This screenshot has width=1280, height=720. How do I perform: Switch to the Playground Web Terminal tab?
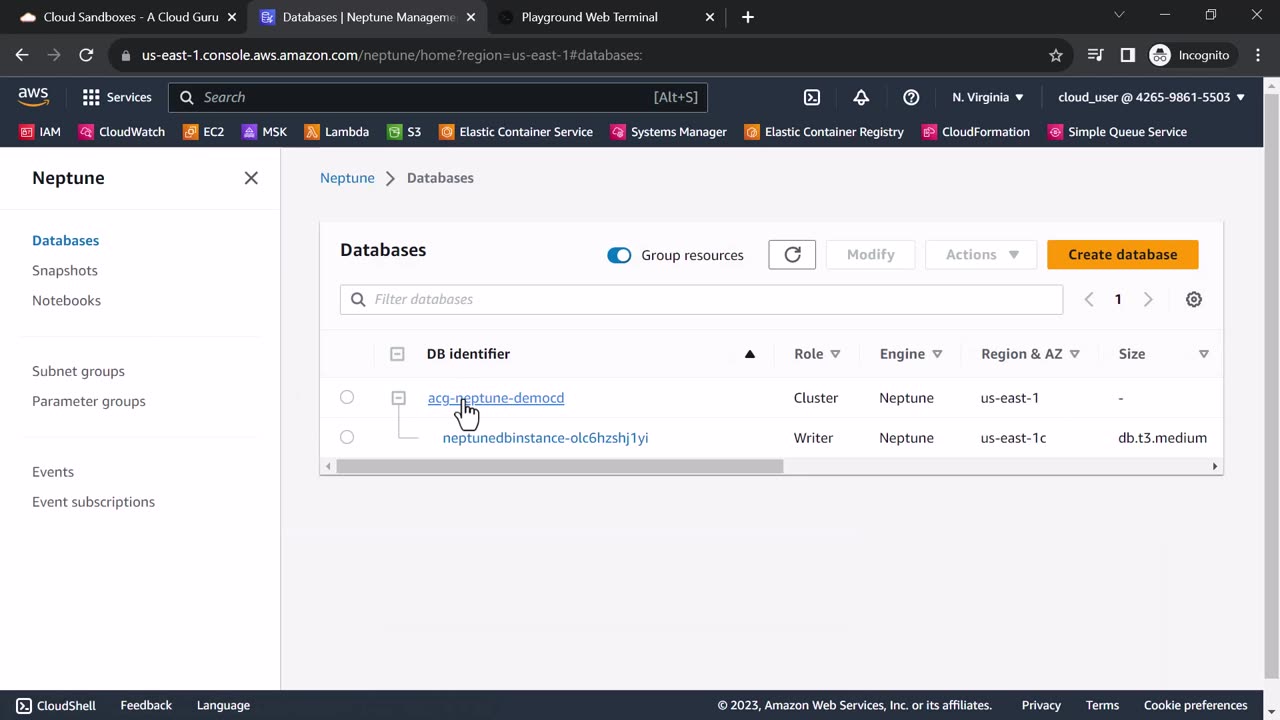point(590,17)
